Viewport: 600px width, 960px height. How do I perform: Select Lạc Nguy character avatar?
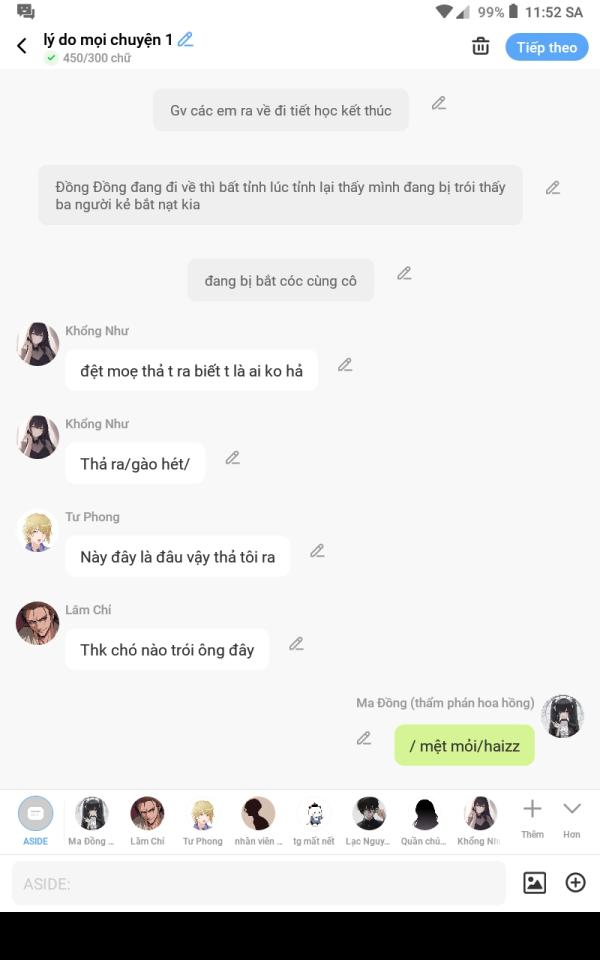pos(368,821)
